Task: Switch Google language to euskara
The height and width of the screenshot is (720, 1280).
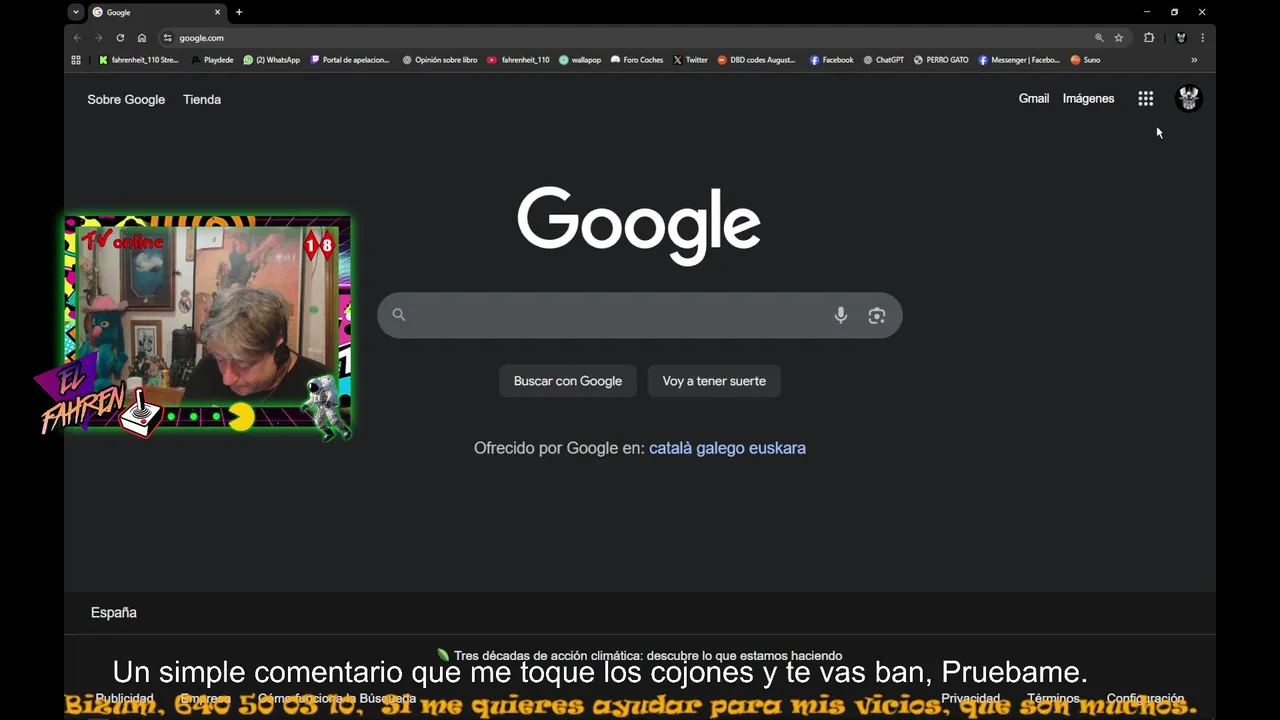Action: [x=777, y=448]
